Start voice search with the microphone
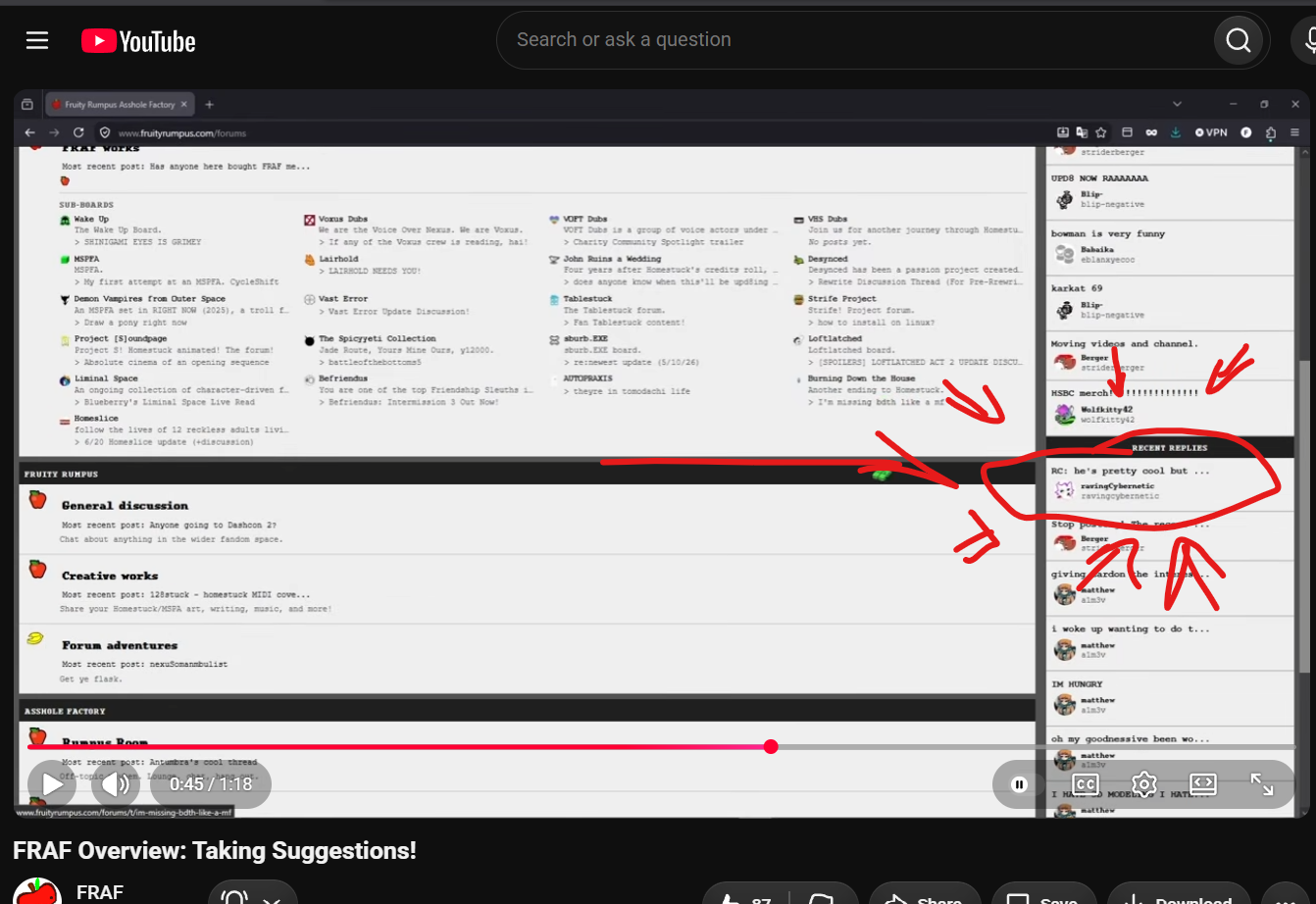The width and height of the screenshot is (1316, 904). [x=1308, y=40]
